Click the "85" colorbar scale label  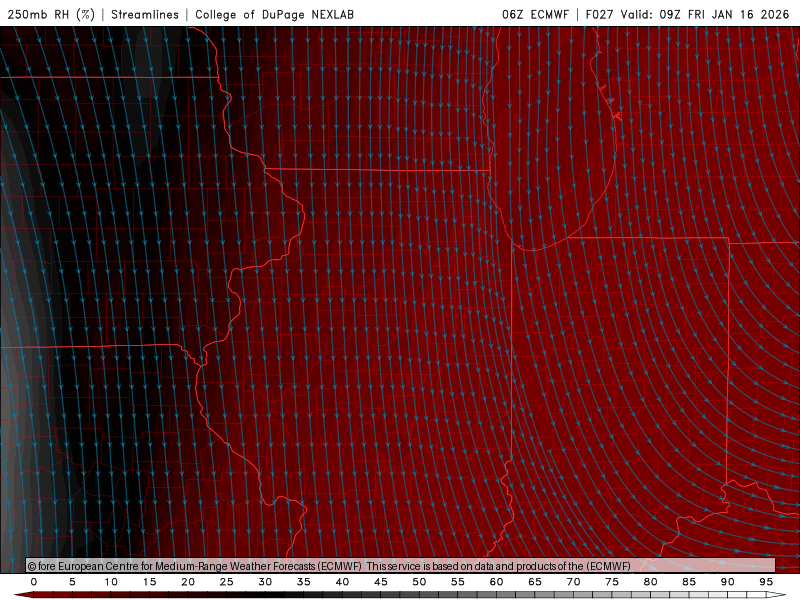coord(689,582)
